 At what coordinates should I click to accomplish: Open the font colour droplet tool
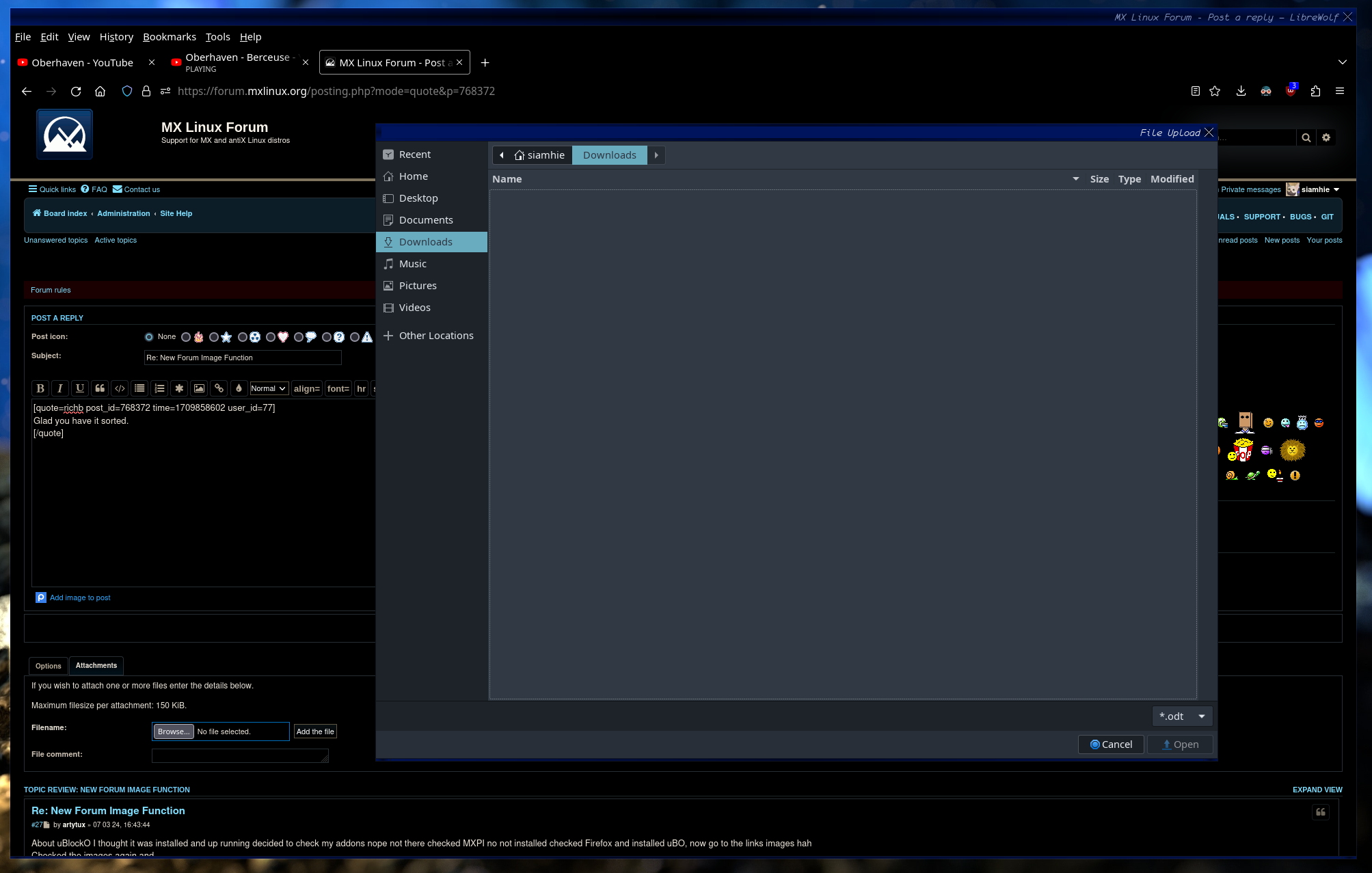pyautogui.click(x=239, y=388)
